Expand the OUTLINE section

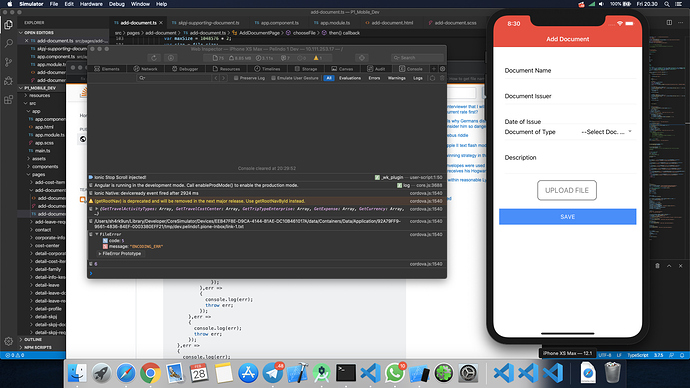pyautogui.click(x=21, y=340)
